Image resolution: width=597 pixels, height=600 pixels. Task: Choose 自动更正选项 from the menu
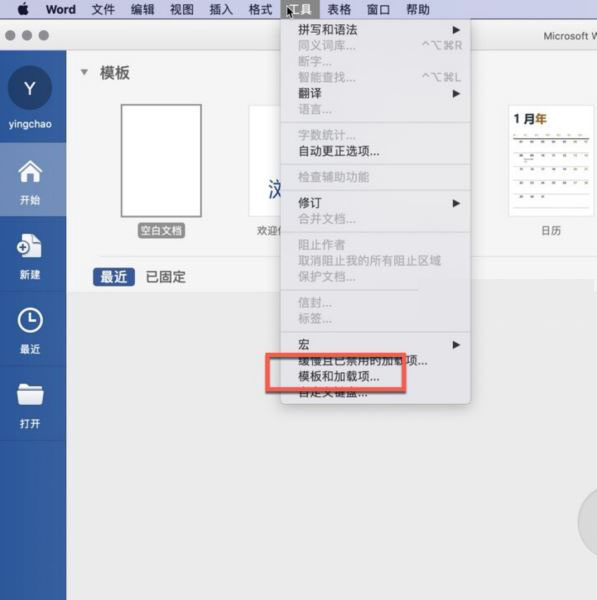375,152
